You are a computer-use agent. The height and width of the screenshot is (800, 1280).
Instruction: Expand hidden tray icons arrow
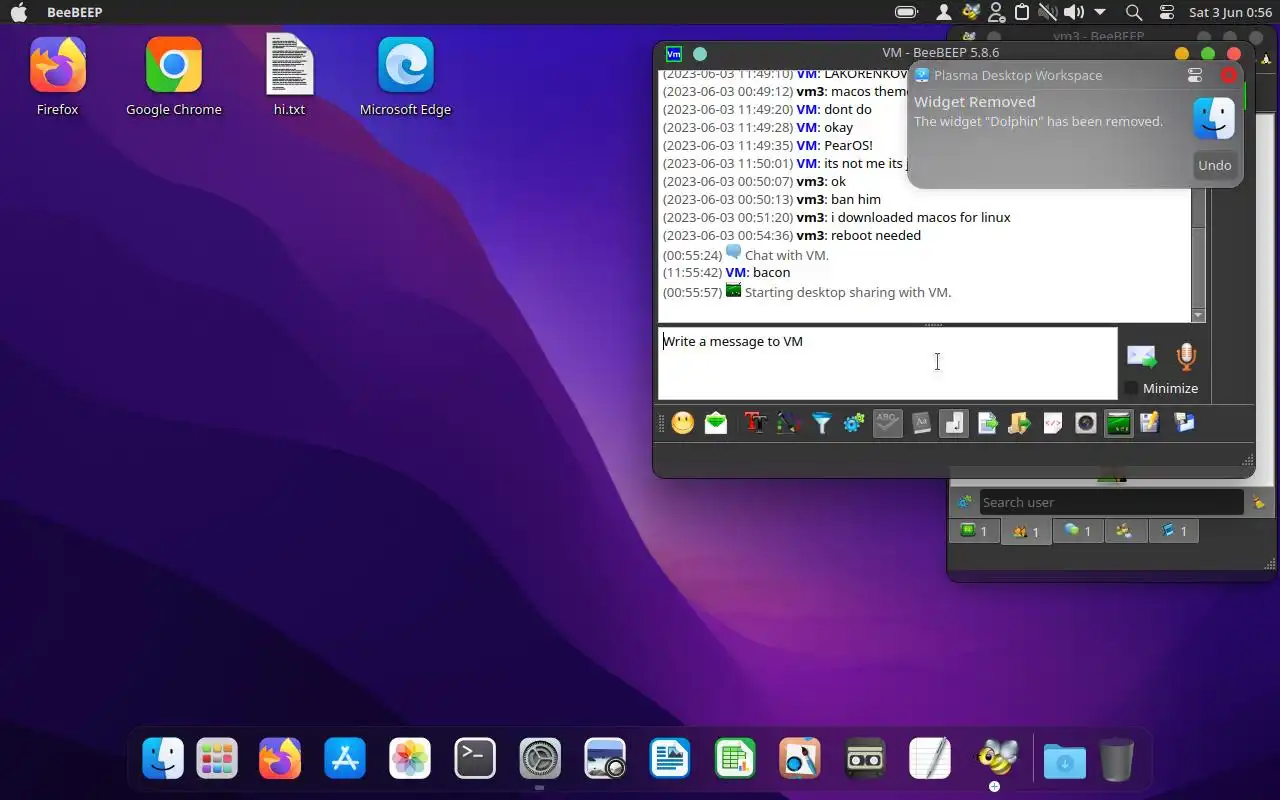[x=1100, y=12]
